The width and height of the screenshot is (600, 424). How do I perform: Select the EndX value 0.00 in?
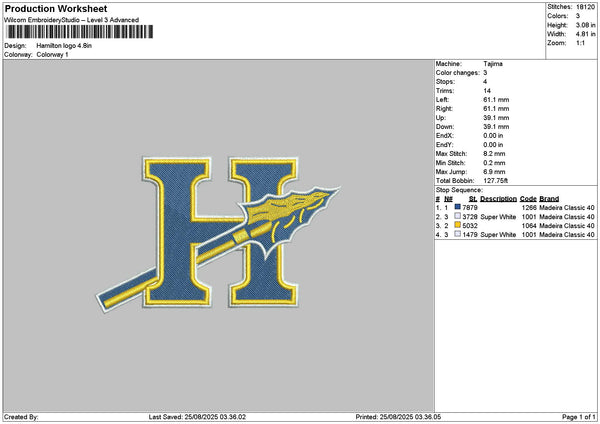click(x=493, y=135)
